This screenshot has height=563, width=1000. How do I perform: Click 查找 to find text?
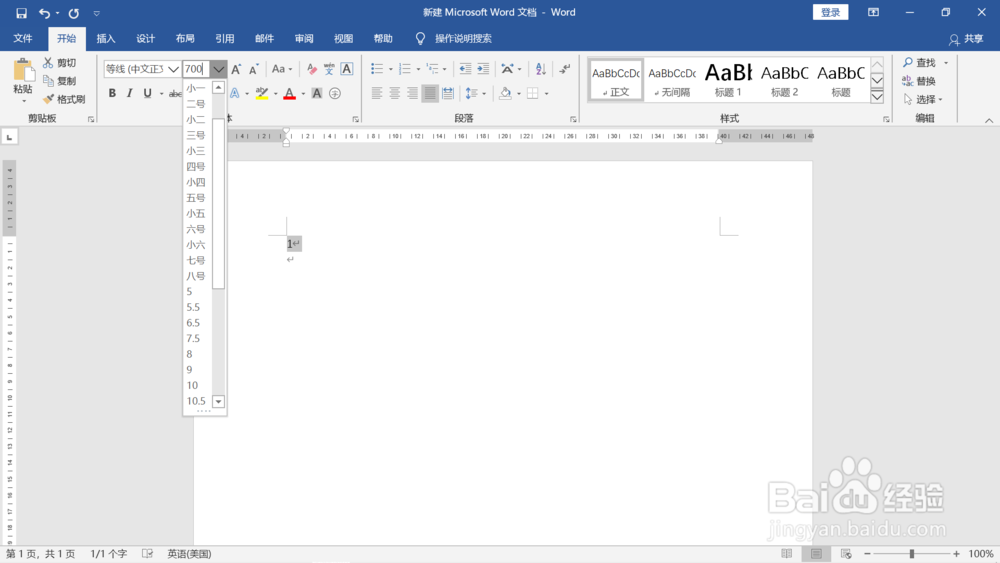tap(919, 62)
